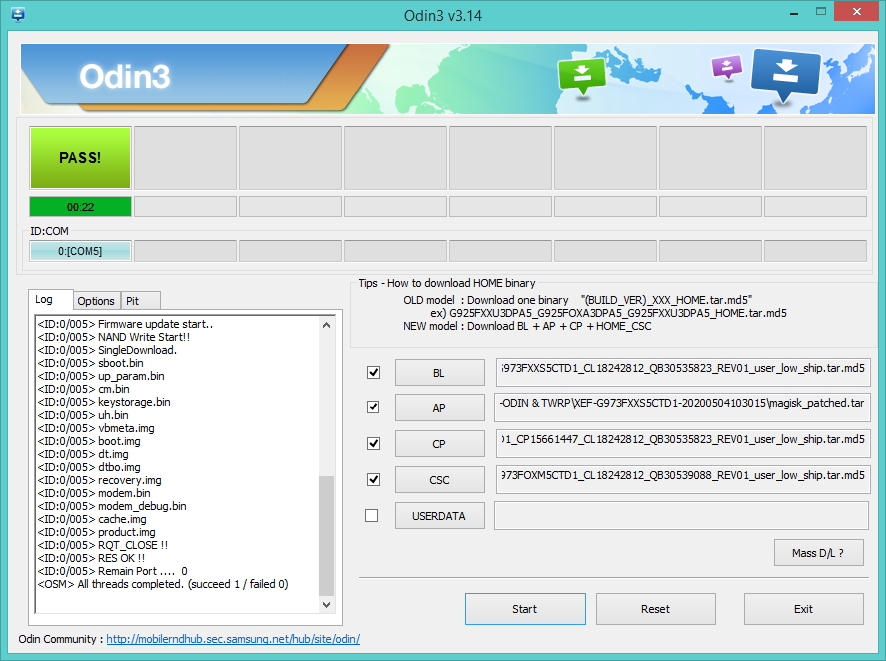Click the 'ID:COM' label

pos(49,231)
